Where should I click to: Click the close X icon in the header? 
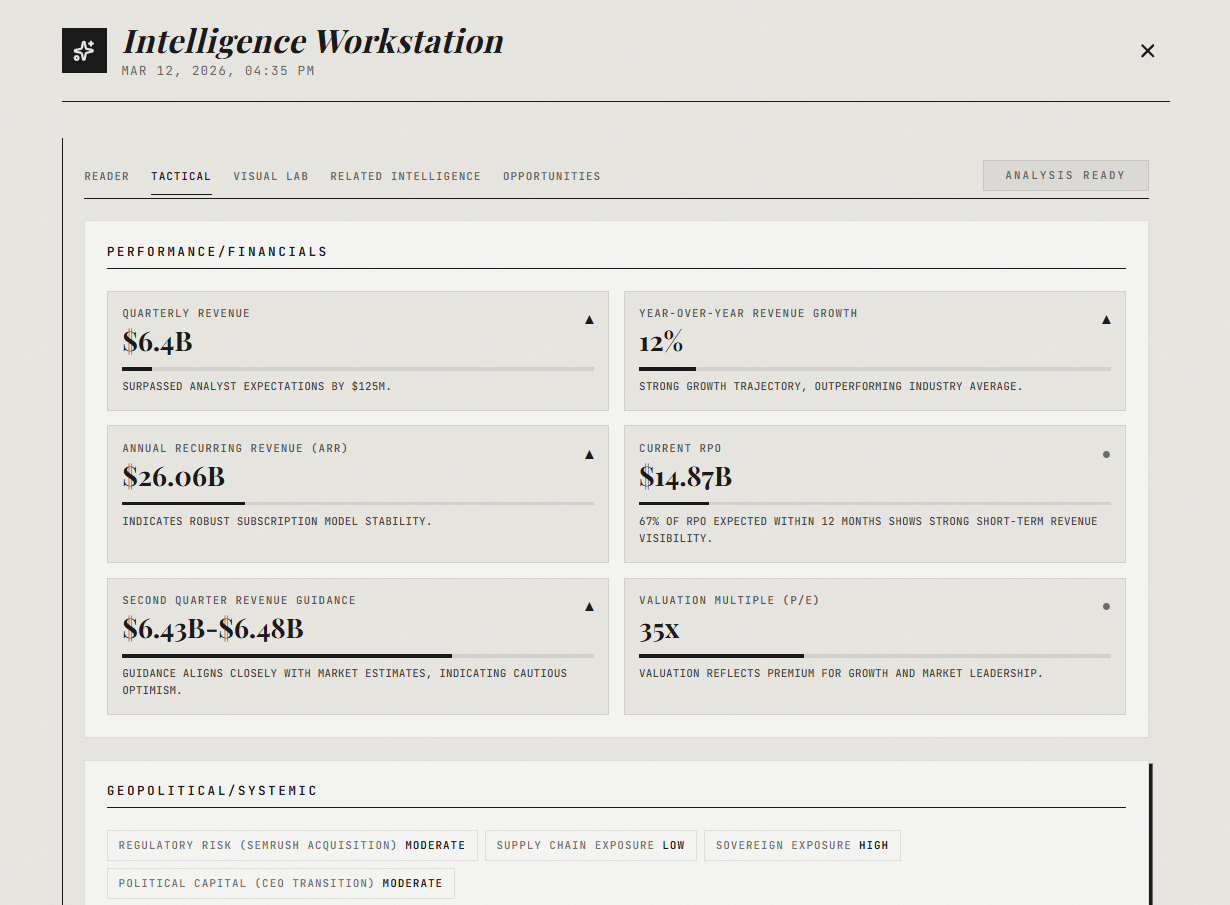(1147, 50)
